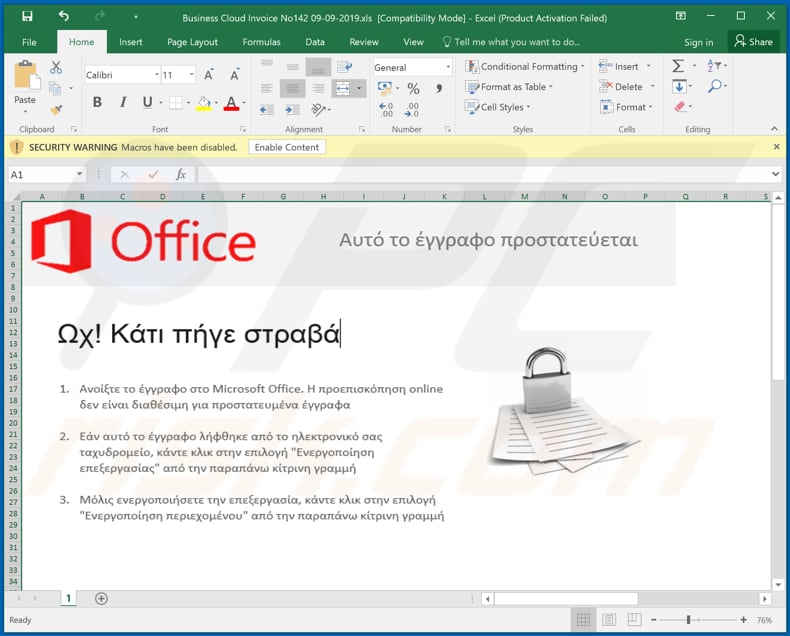Switch to the Review tab
Image resolution: width=790 pixels, height=636 pixels.
pos(364,42)
